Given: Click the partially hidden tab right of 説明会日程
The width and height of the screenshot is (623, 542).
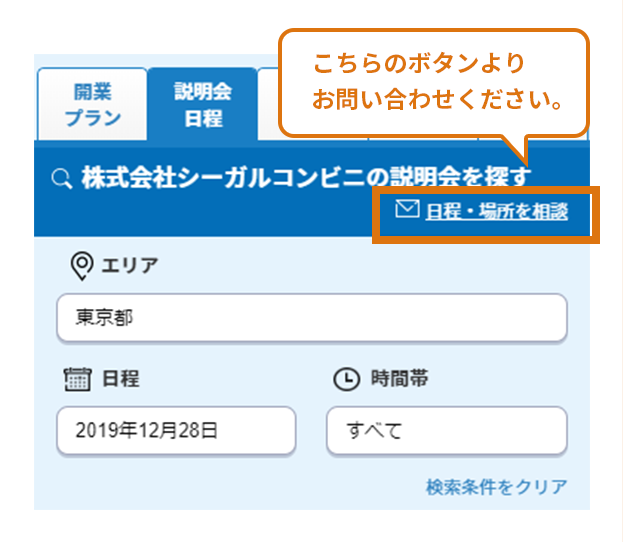Looking at the screenshot, I should coord(267,104).
